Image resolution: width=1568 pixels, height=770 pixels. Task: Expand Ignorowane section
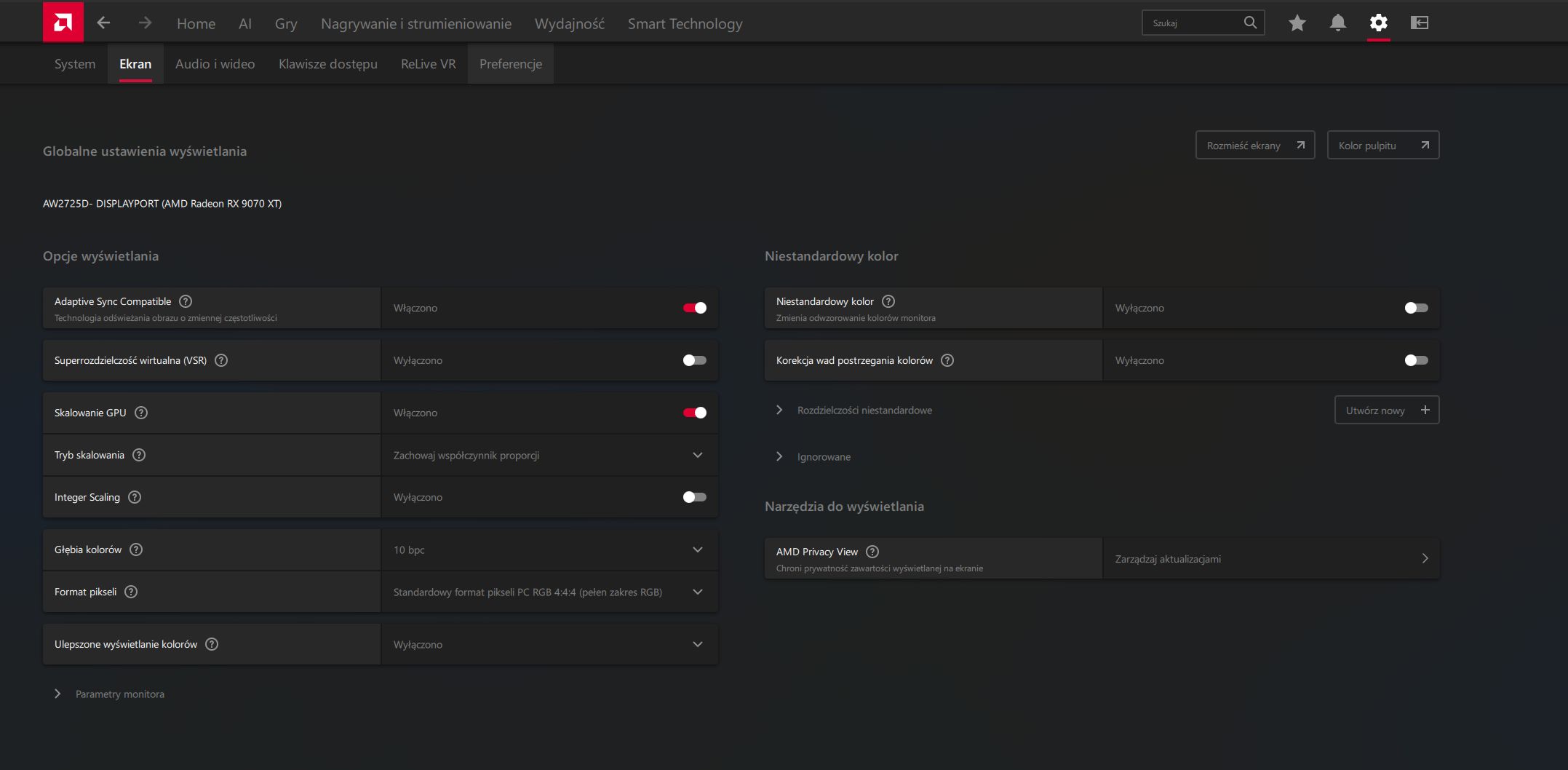coord(813,457)
